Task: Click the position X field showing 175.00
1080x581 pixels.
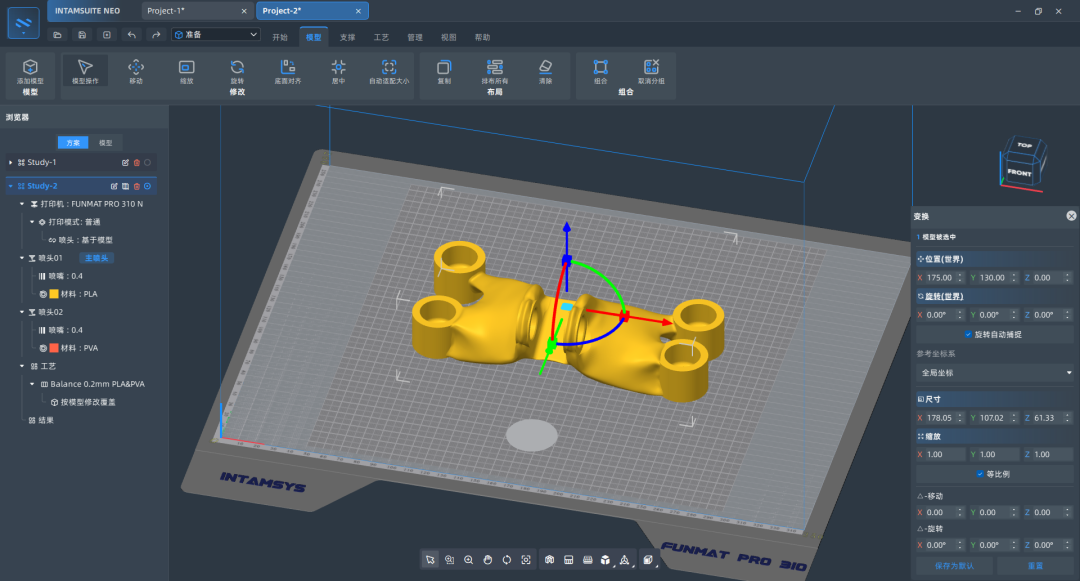Action: [x=939, y=277]
